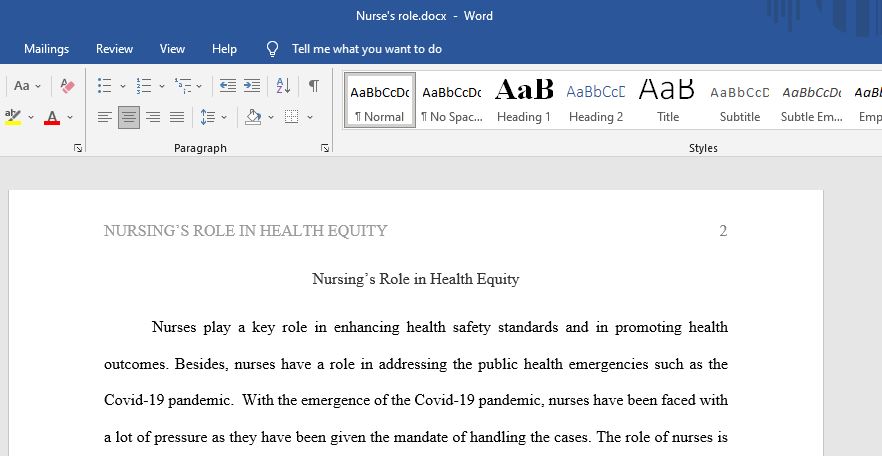Apply yellow text highlight color
The image size is (882, 456).
[13, 117]
